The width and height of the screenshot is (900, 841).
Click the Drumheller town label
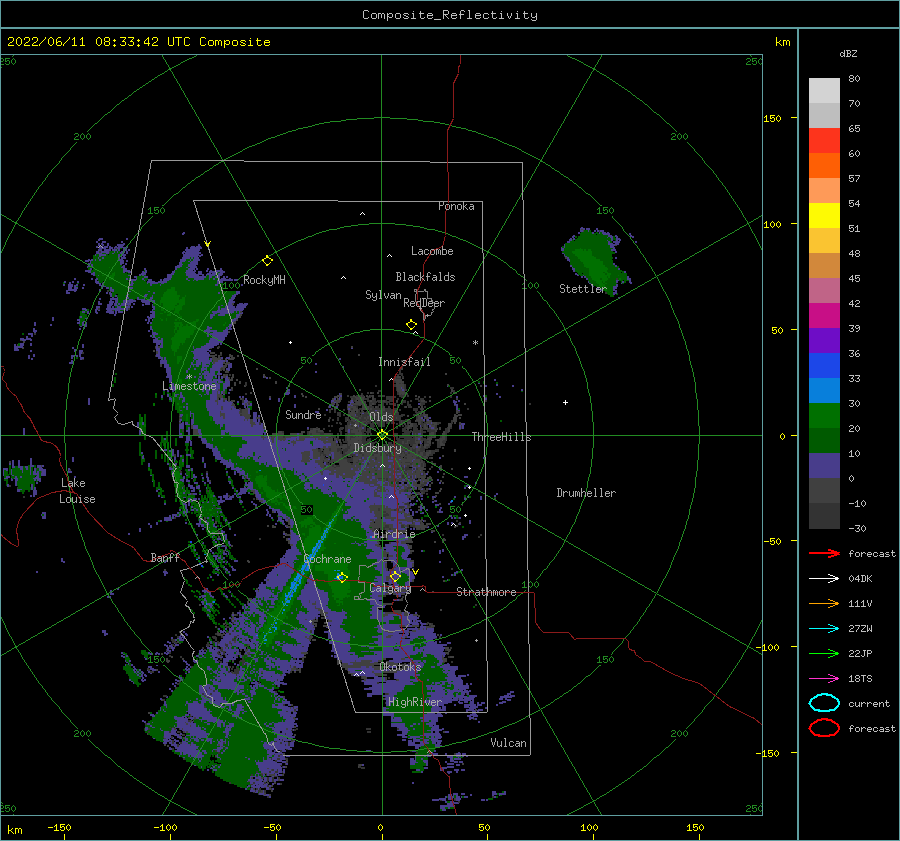coord(586,493)
